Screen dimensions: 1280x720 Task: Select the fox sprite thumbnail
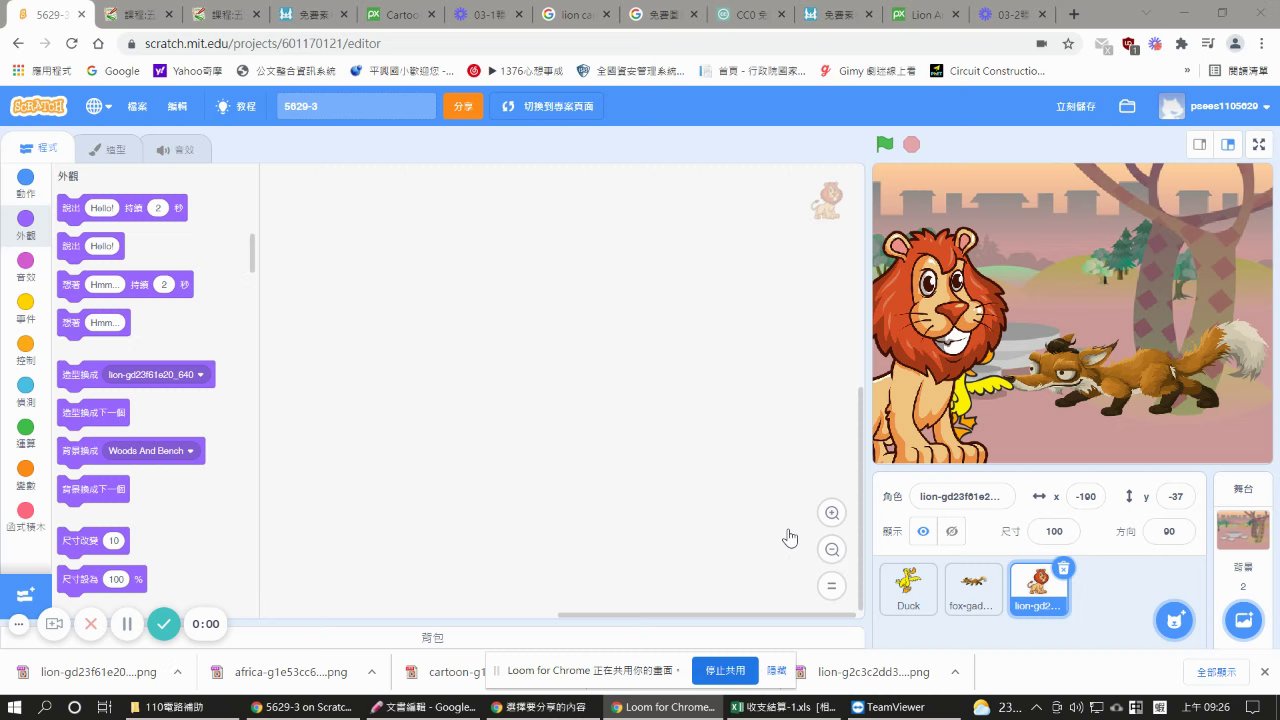[x=973, y=588]
